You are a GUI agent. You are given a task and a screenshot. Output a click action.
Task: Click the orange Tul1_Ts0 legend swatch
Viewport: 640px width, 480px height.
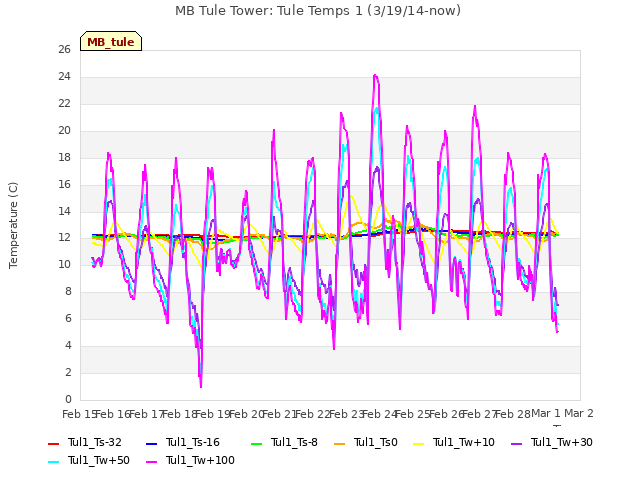click(339, 443)
